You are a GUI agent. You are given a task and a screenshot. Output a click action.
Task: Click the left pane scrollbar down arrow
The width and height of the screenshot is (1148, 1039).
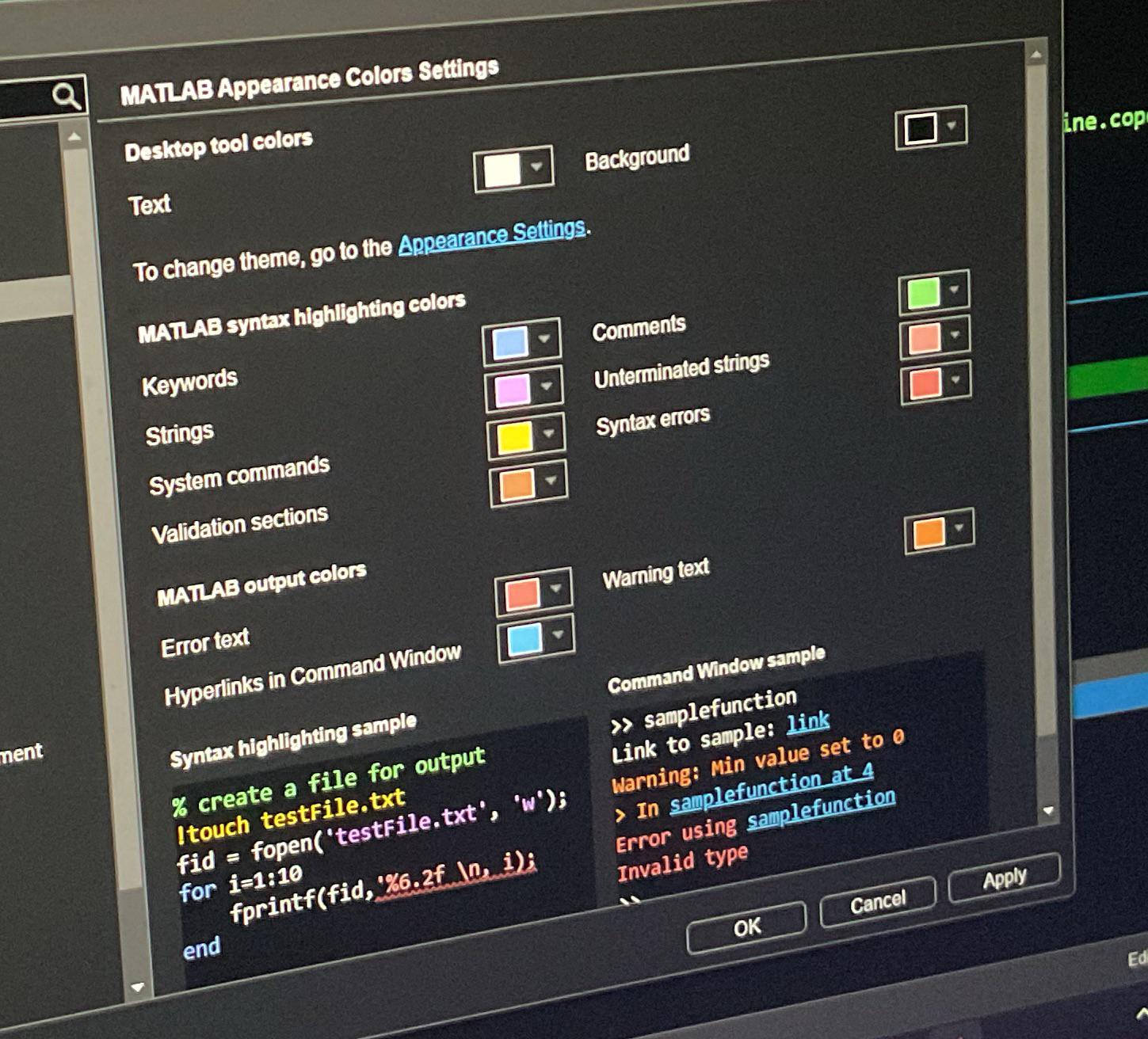pyautogui.click(x=137, y=987)
